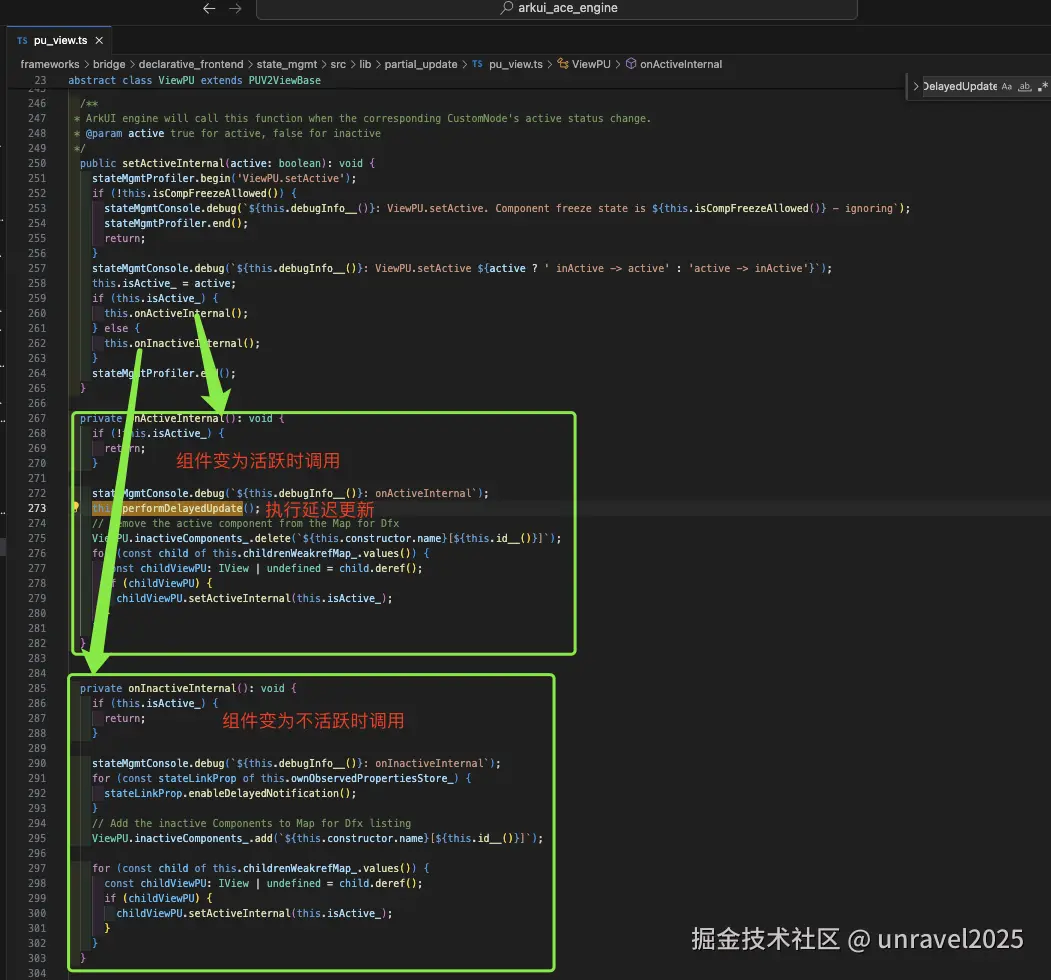Click line number 285
This screenshot has width=1051, height=980.
click(37, 688)
